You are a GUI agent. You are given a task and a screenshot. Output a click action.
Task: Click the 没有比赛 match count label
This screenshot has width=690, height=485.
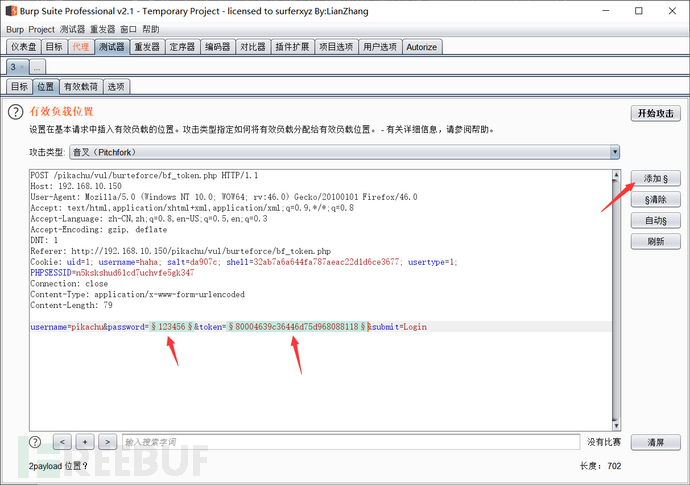tap(604, 442)
